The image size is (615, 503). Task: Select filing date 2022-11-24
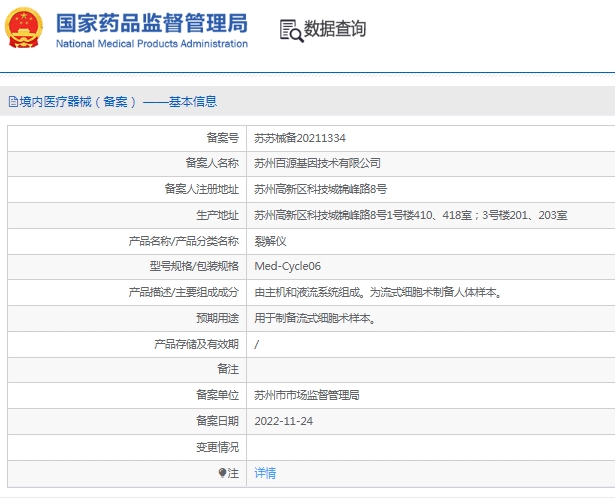pyautogui.click(x=284, y=421)
